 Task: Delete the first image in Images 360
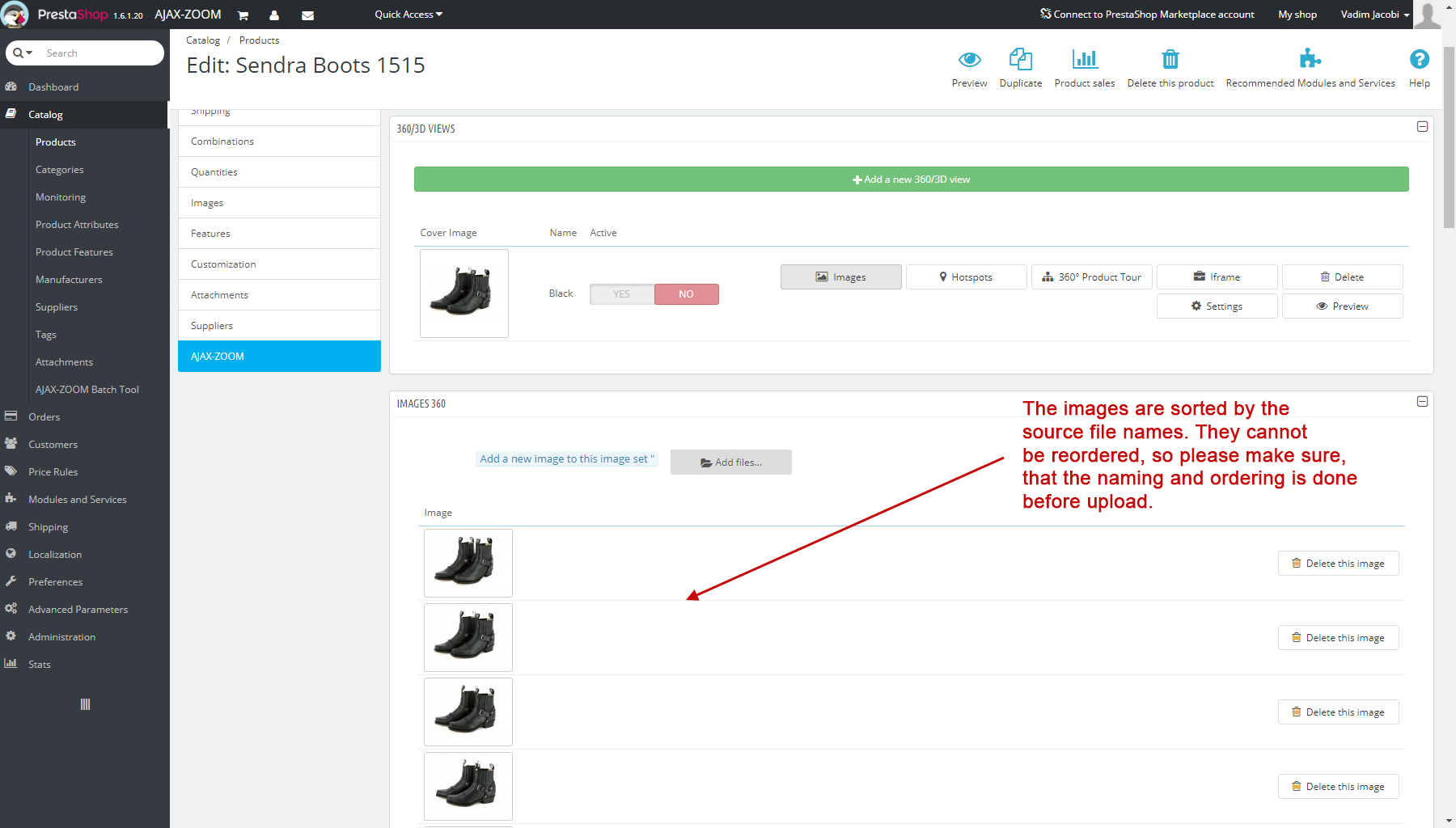1338,563
